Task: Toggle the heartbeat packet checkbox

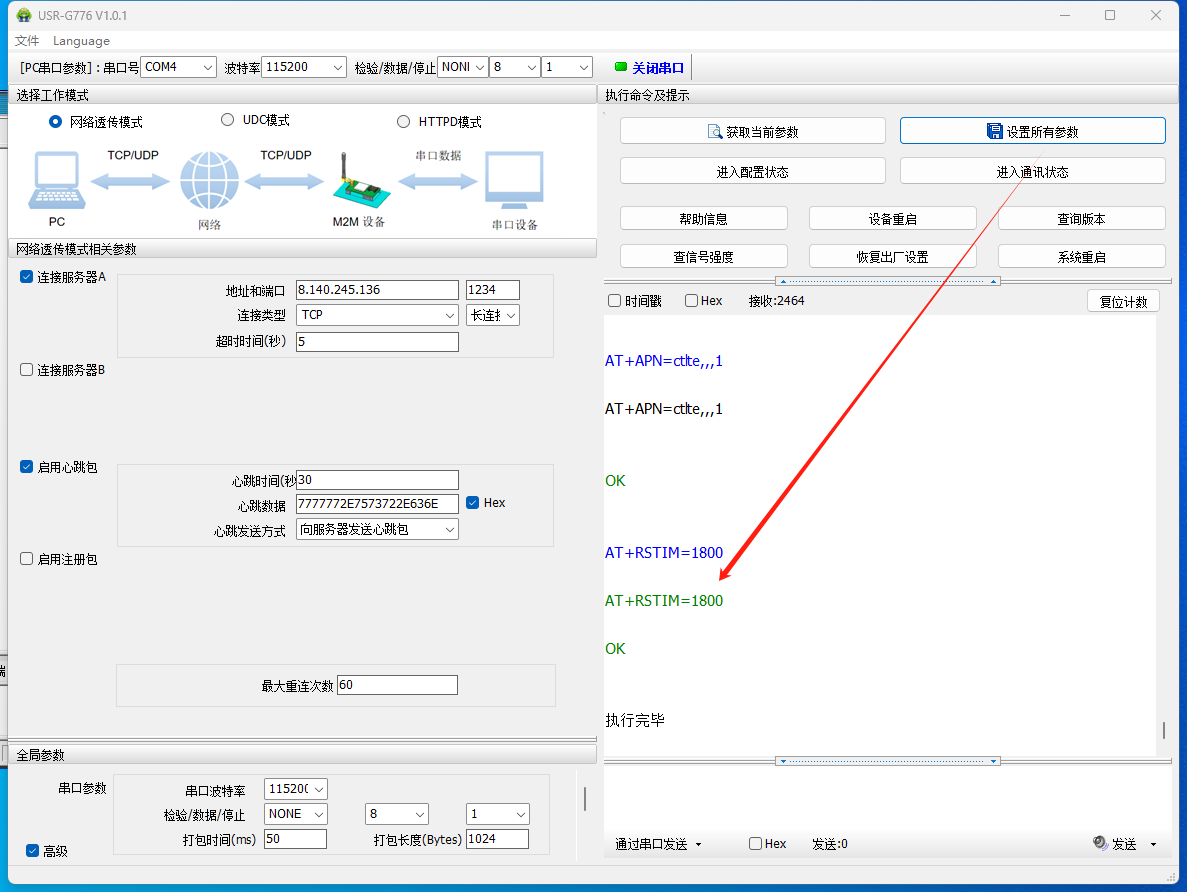Action: tap(27, 467)
